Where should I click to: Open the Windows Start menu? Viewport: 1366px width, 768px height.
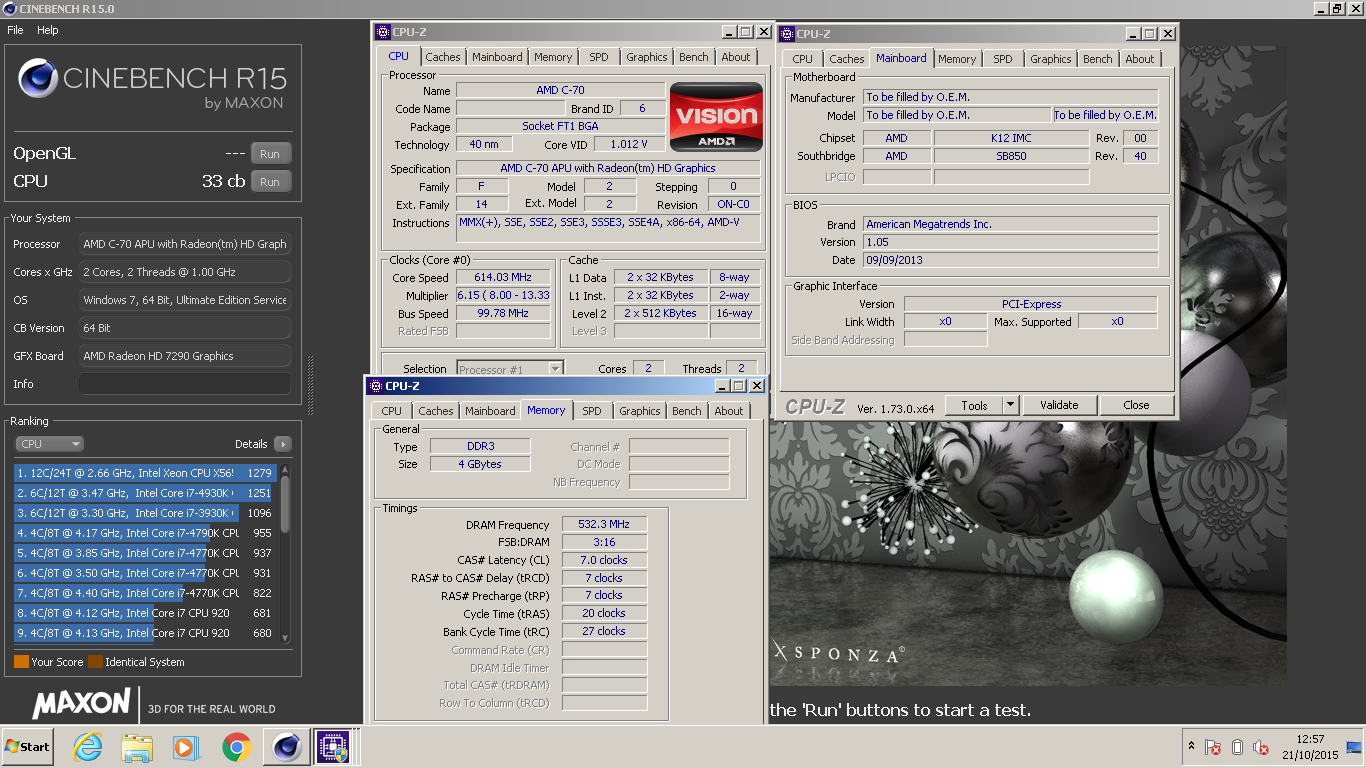(27, 747)
